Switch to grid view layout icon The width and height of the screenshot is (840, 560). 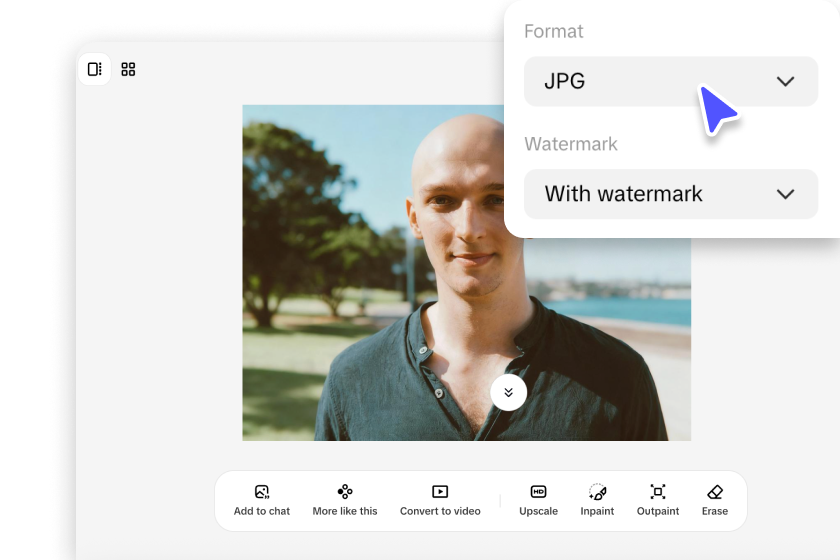(x=128, y=69)
